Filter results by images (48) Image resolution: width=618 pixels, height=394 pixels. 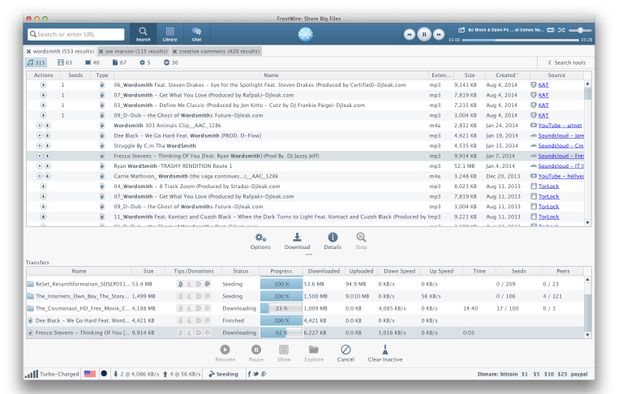[92, 62]
